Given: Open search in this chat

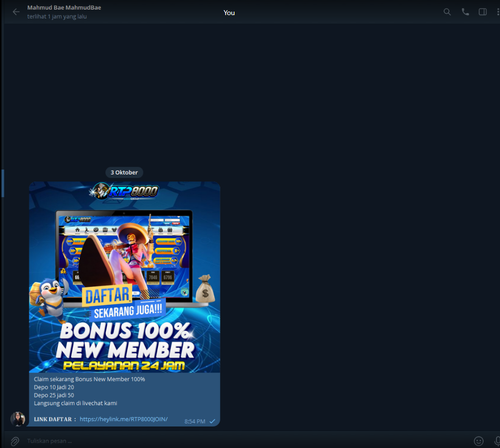Looking at the screenshot, I should coord(447,12).
